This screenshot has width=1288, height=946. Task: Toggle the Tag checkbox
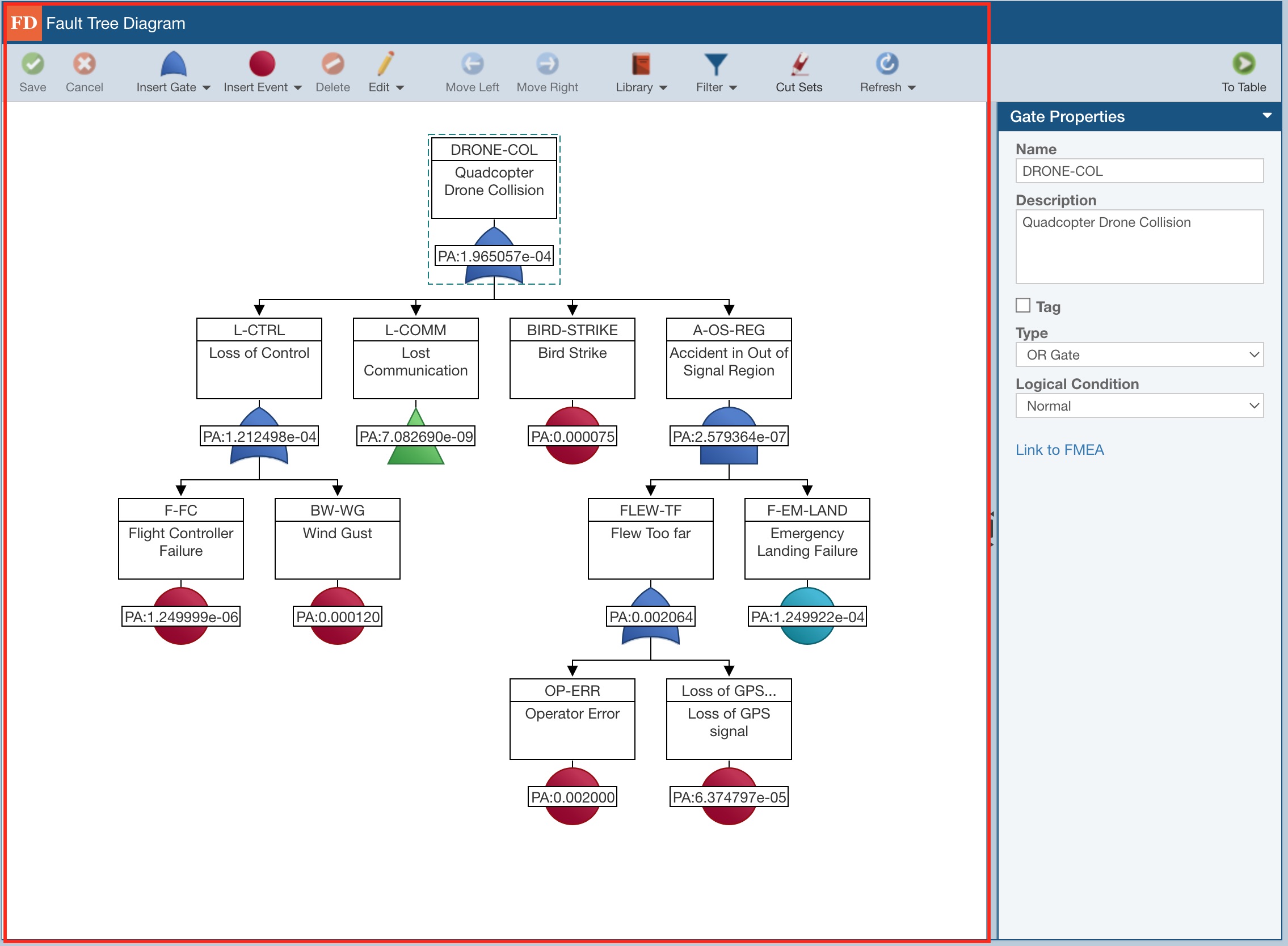(1022, 306)
